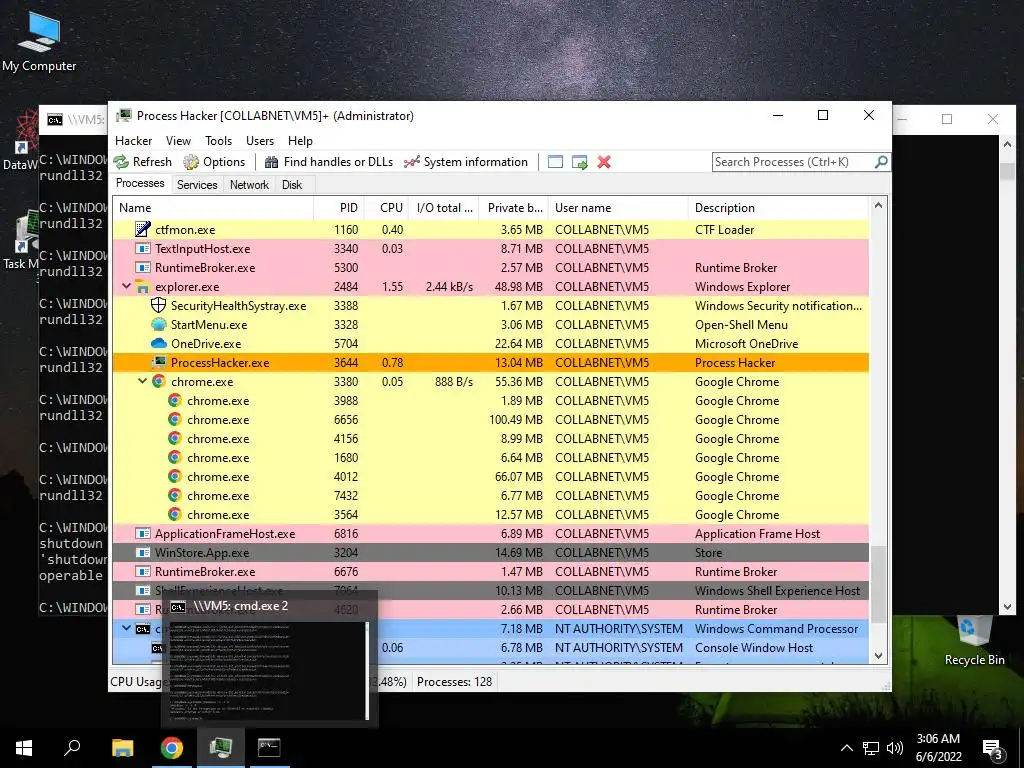Select the WinStore.App.exe row
This screenshot has height=768, width=1024.
(x=490, y=552)
